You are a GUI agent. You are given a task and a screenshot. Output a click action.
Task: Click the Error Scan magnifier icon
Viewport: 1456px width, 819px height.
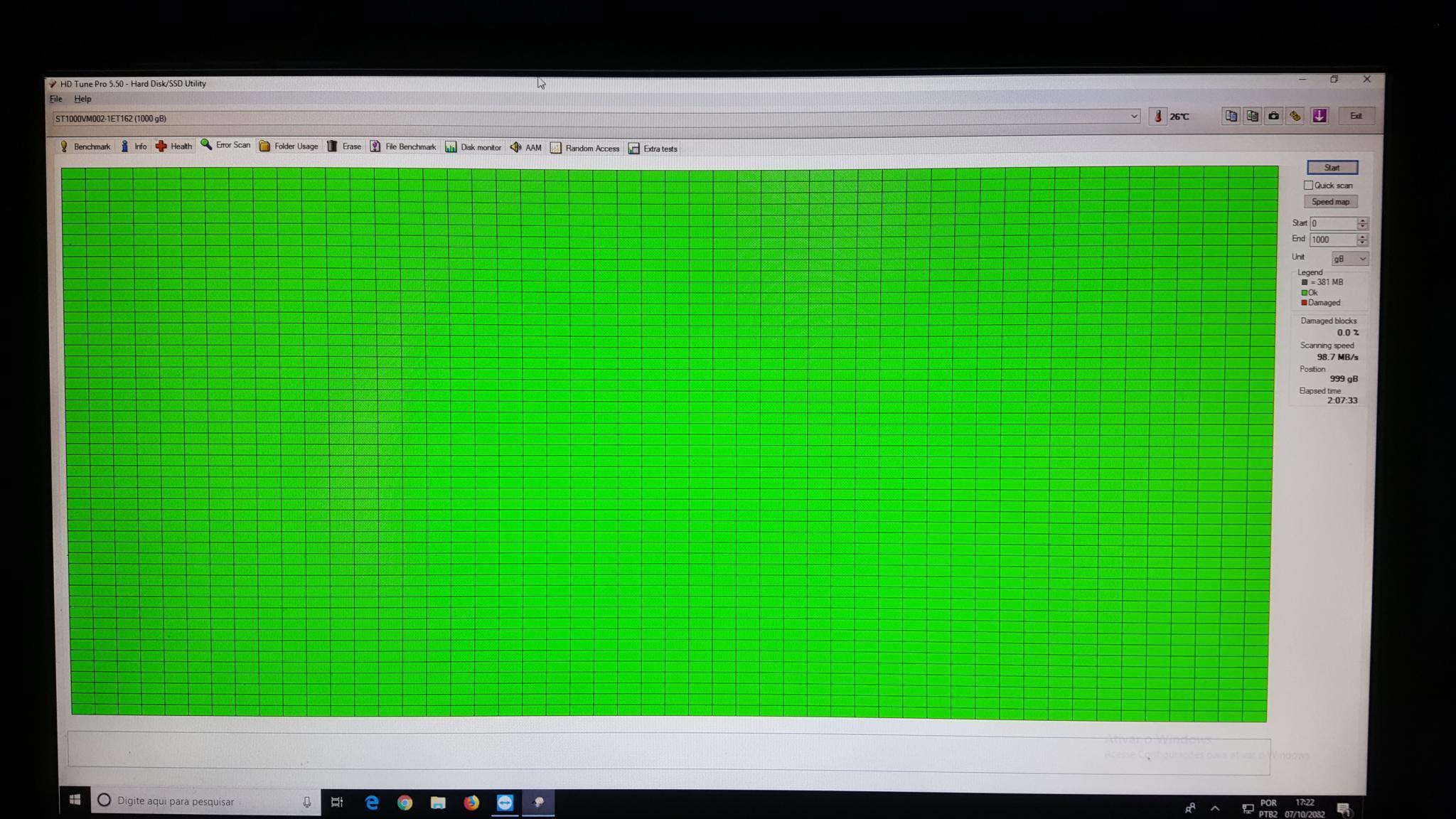pos(206,144)
